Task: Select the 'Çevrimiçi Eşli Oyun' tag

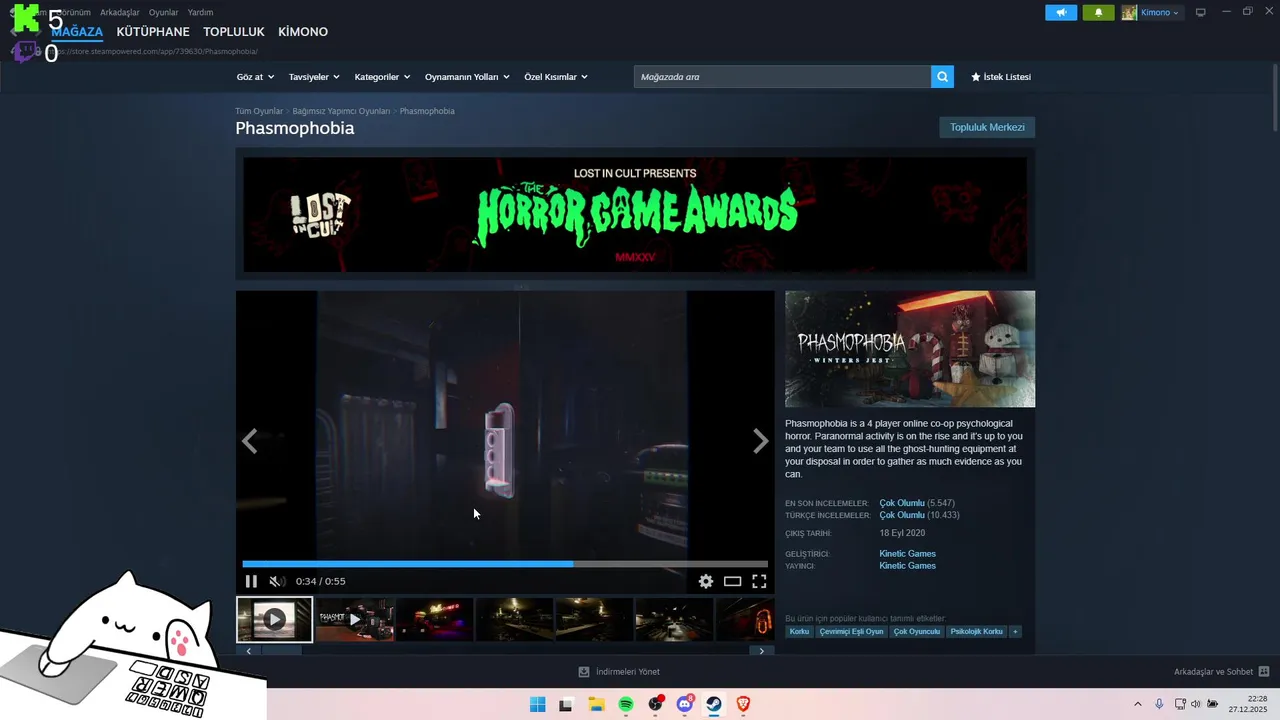Action: point(851,632)
